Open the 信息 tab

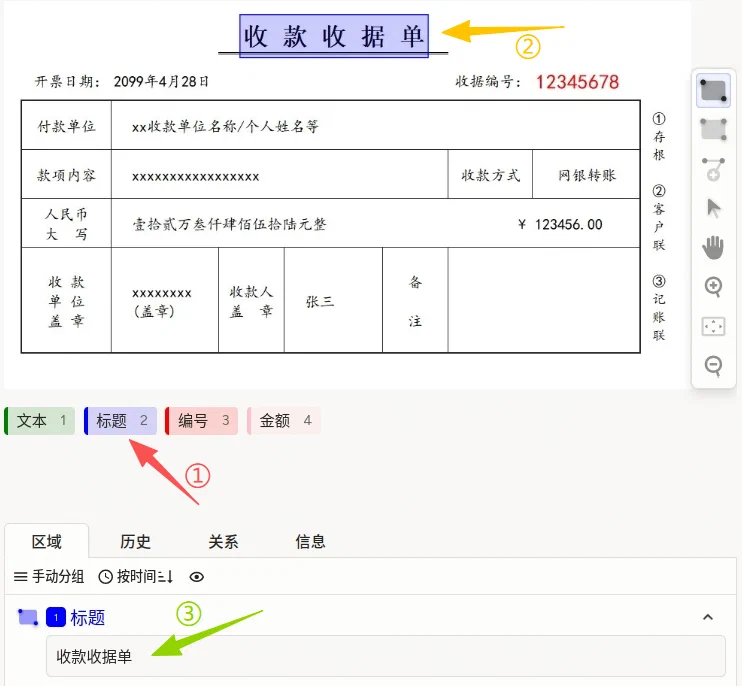coord(310,542)
